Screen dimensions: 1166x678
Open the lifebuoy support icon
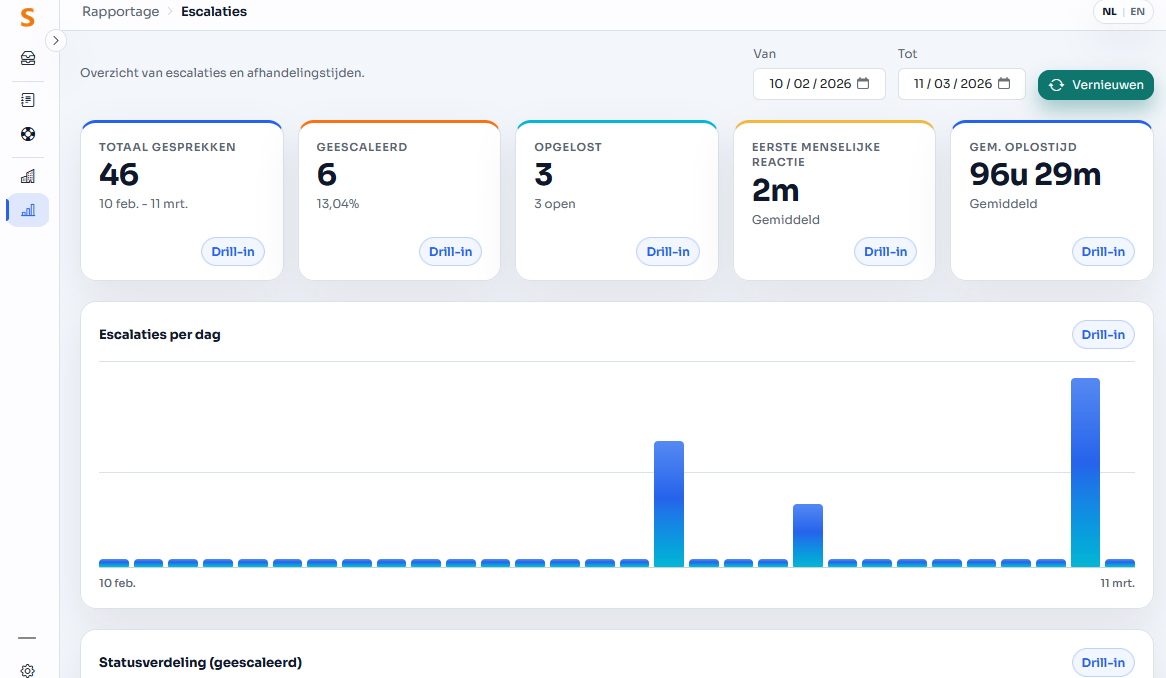coord(28,134)
